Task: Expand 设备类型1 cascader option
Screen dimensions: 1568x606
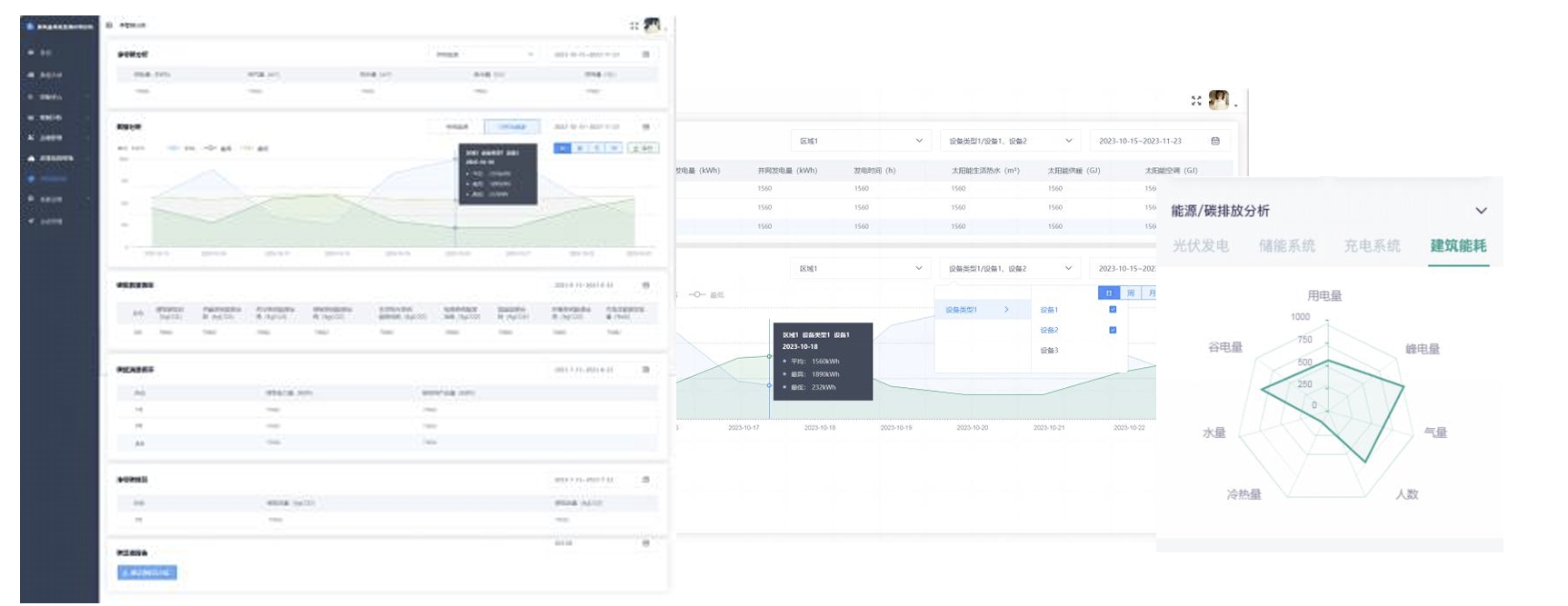Action: tap(982, 310)
